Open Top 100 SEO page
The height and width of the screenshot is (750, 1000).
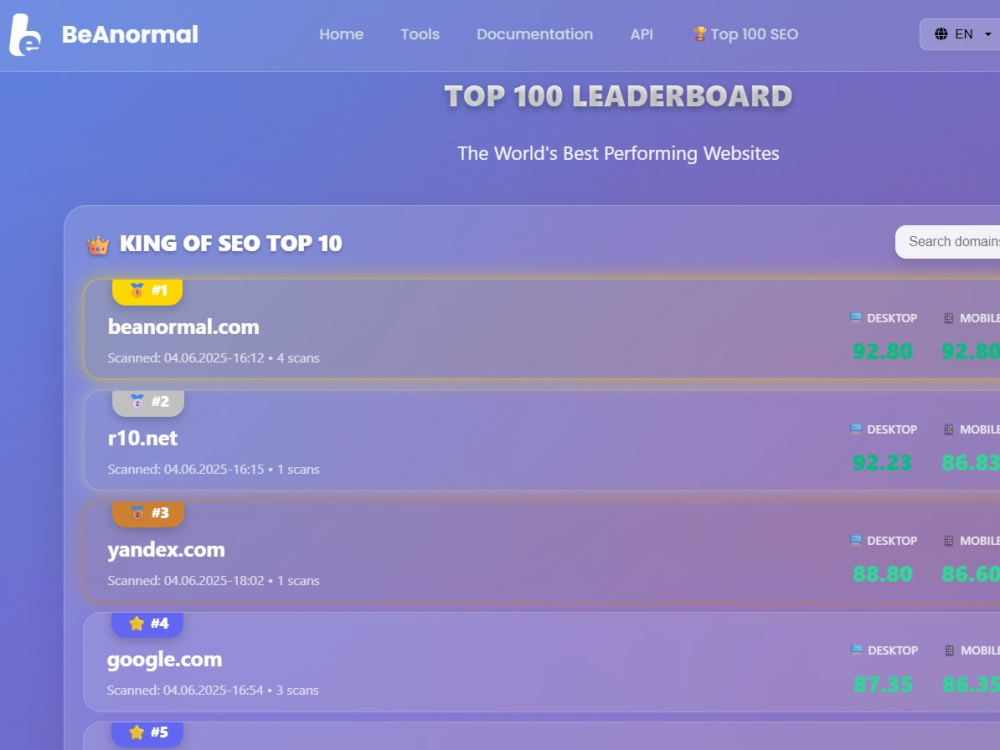(x=746, y=34)
